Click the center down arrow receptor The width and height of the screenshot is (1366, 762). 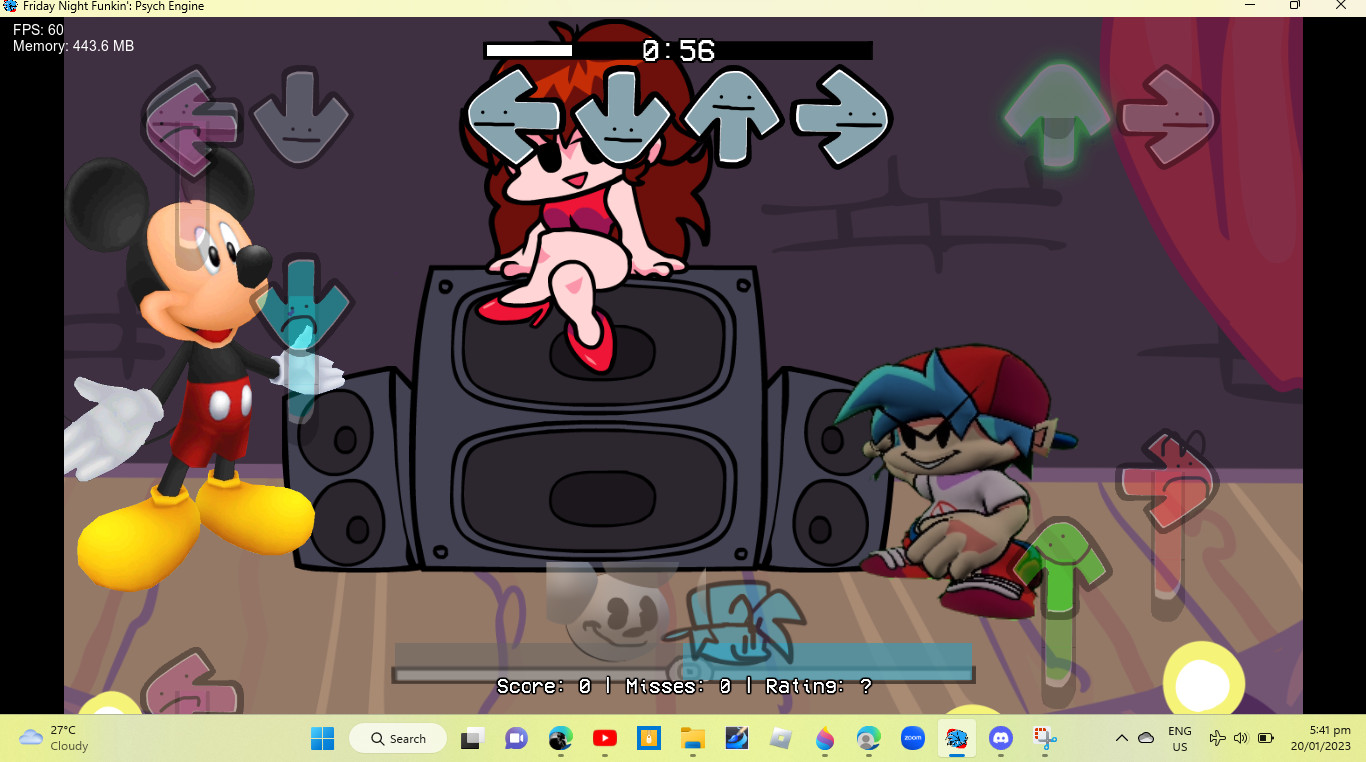point(622,117)
